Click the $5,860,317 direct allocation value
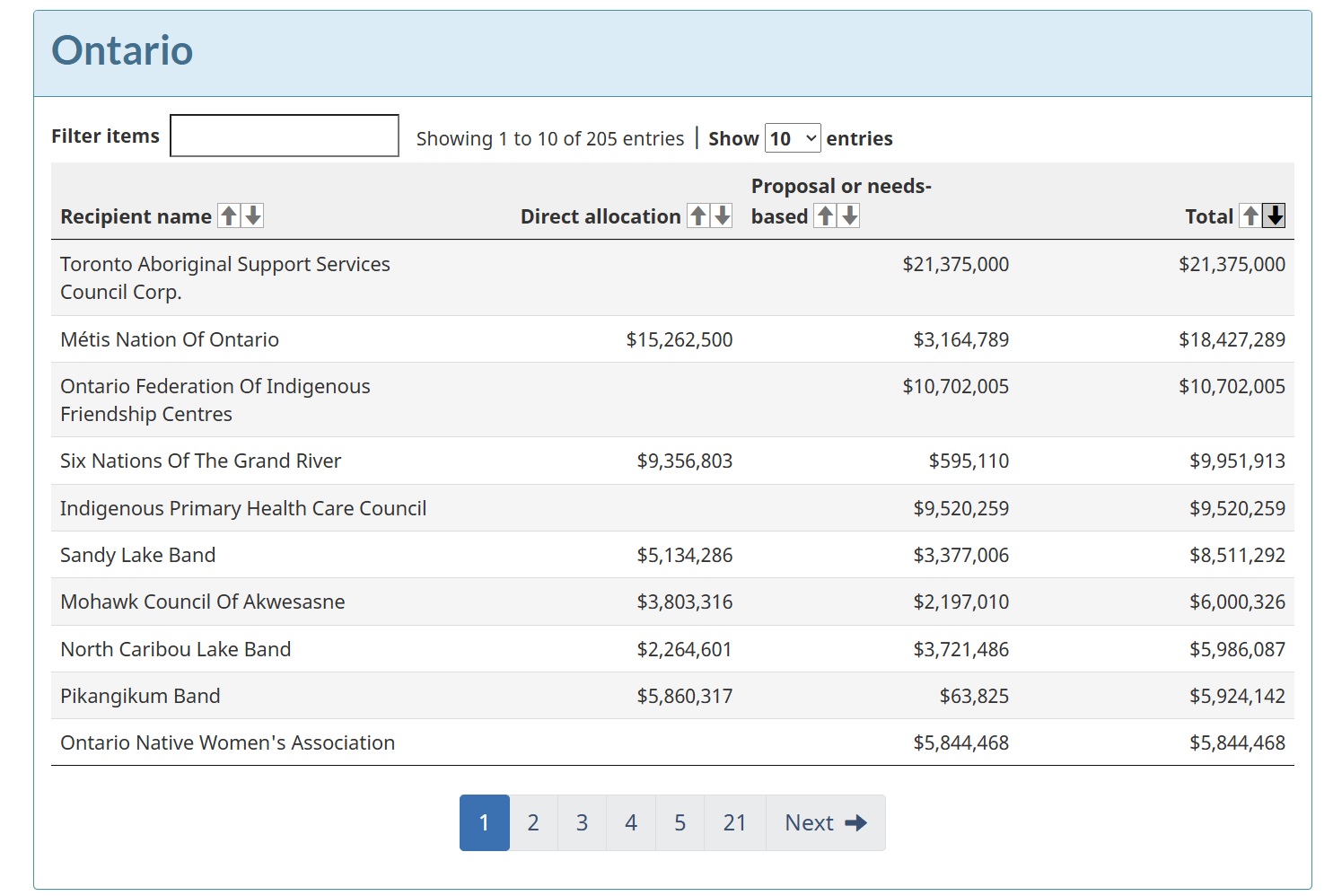 (x=685, y=696)
